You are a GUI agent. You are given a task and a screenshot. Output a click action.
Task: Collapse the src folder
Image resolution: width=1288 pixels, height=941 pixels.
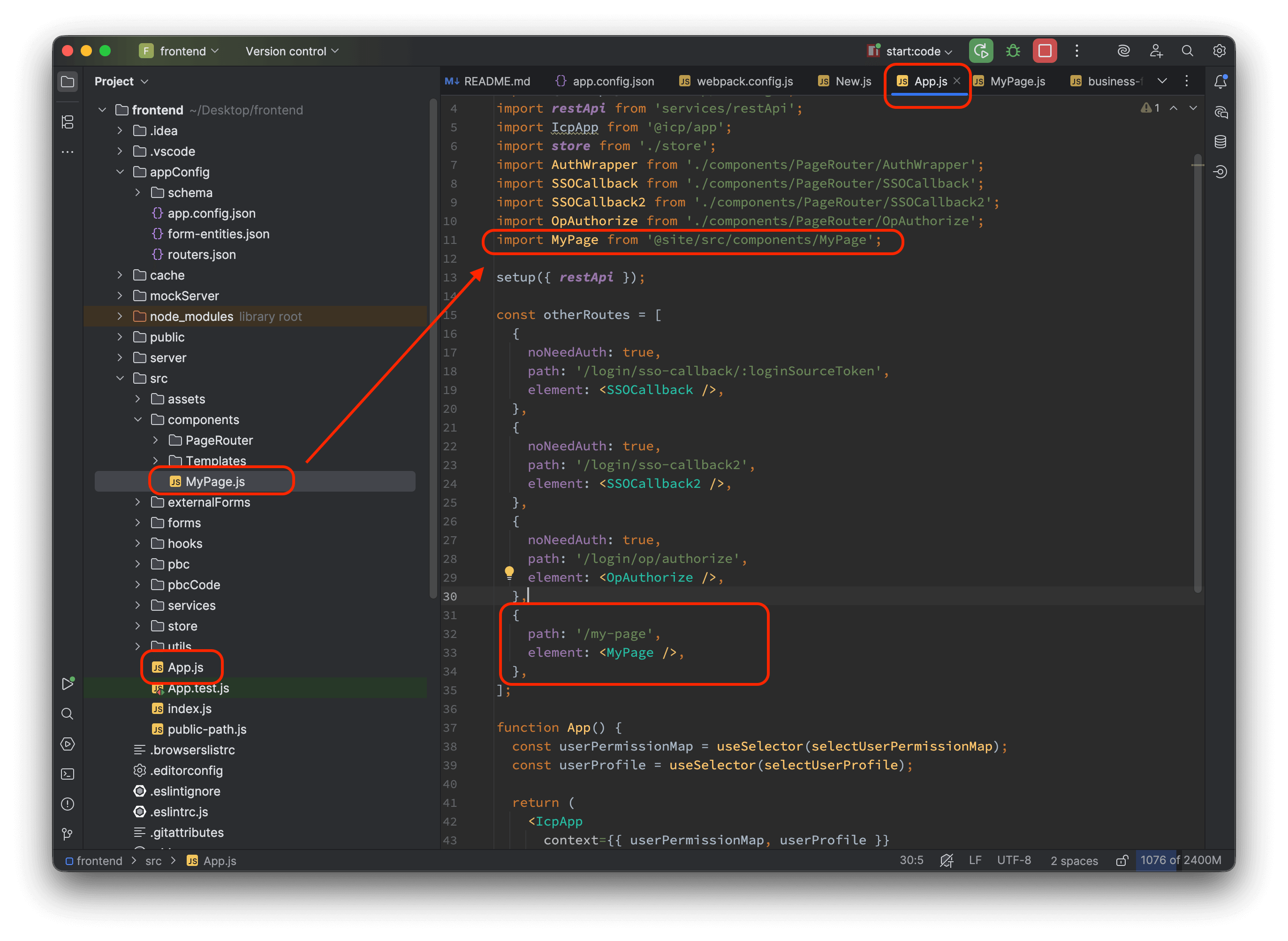click(x=120, y=378)
